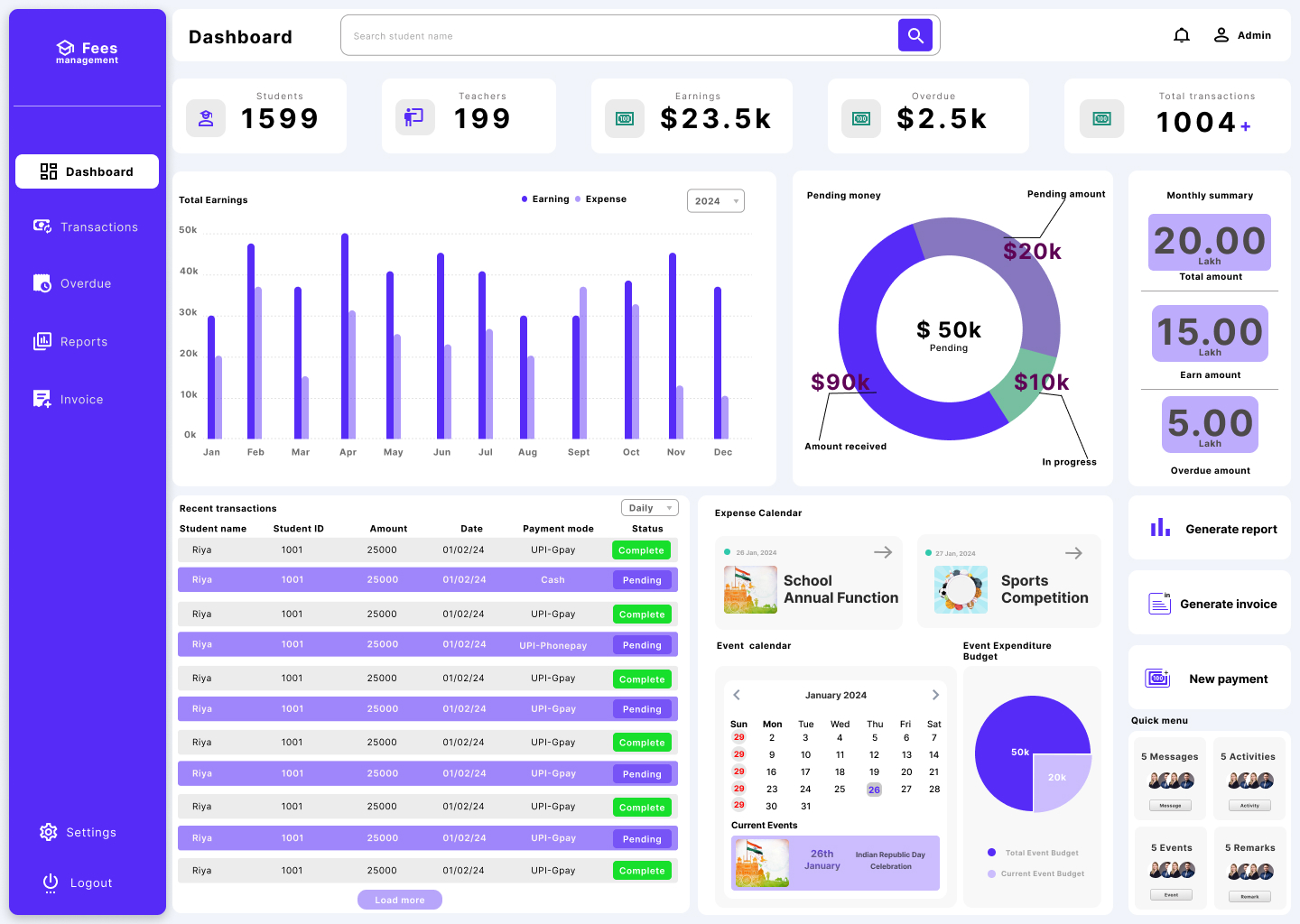Click the Total transactions money icon
1300x924 pixels.
1102,118
